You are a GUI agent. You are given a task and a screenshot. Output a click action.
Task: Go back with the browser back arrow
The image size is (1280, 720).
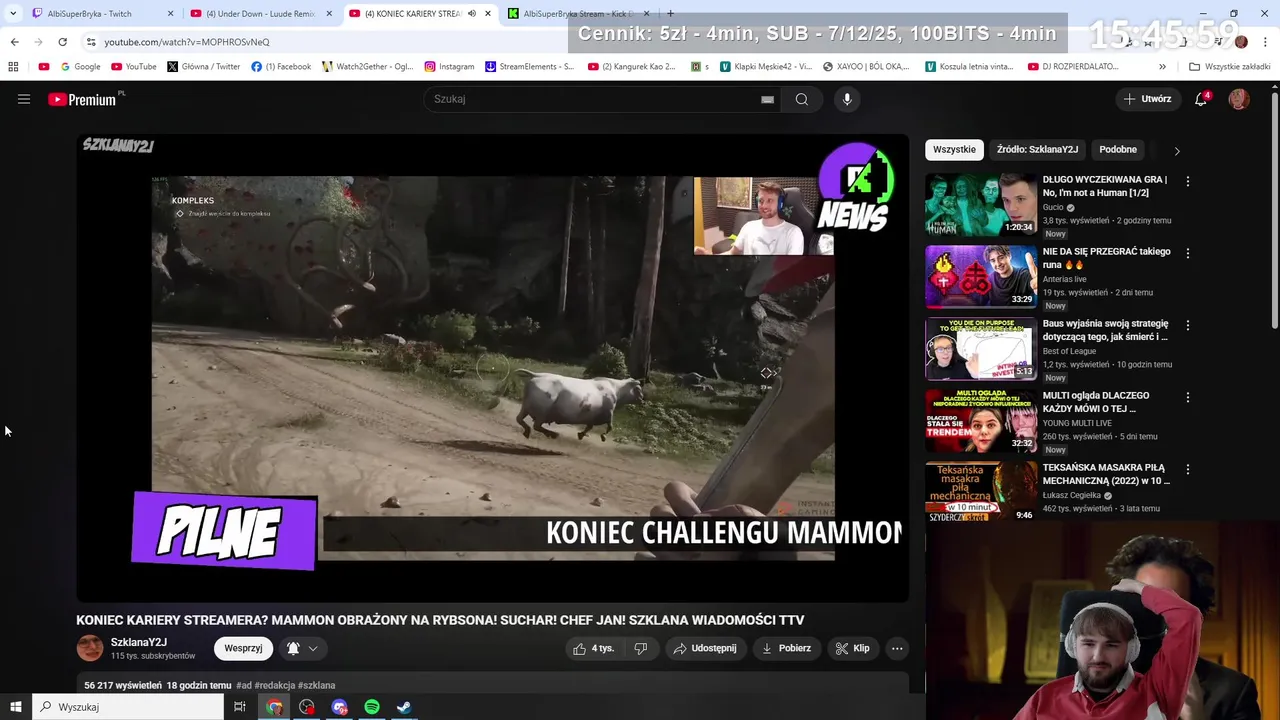point(14,42)
